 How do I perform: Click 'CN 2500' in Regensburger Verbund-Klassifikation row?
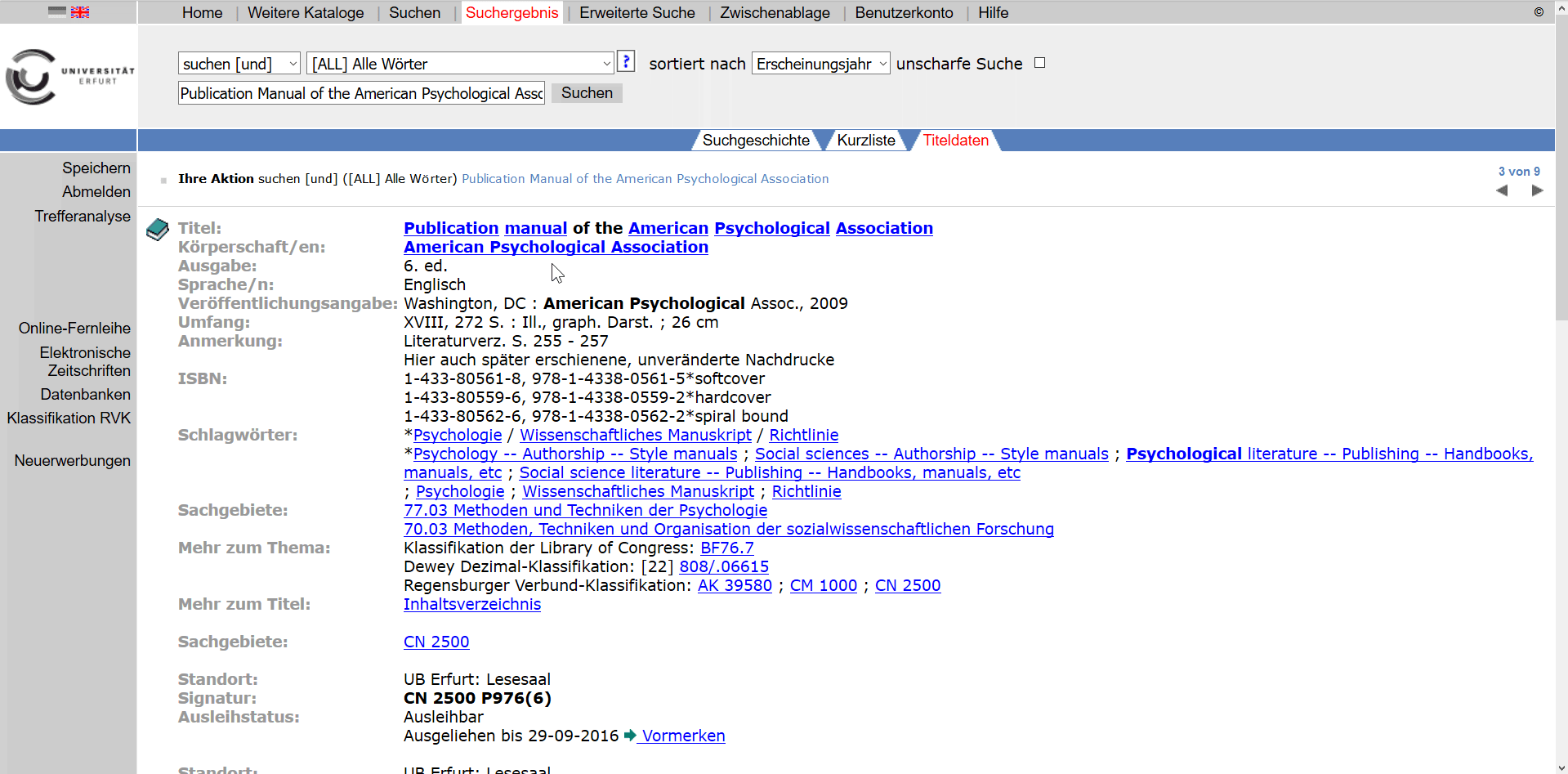tap(908, 586)
